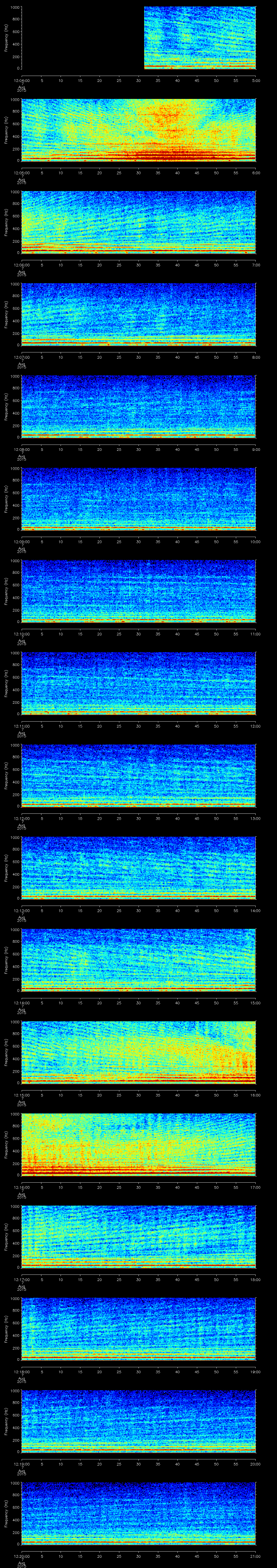Click the "16:00" end time label

(x=255, y=1095)
